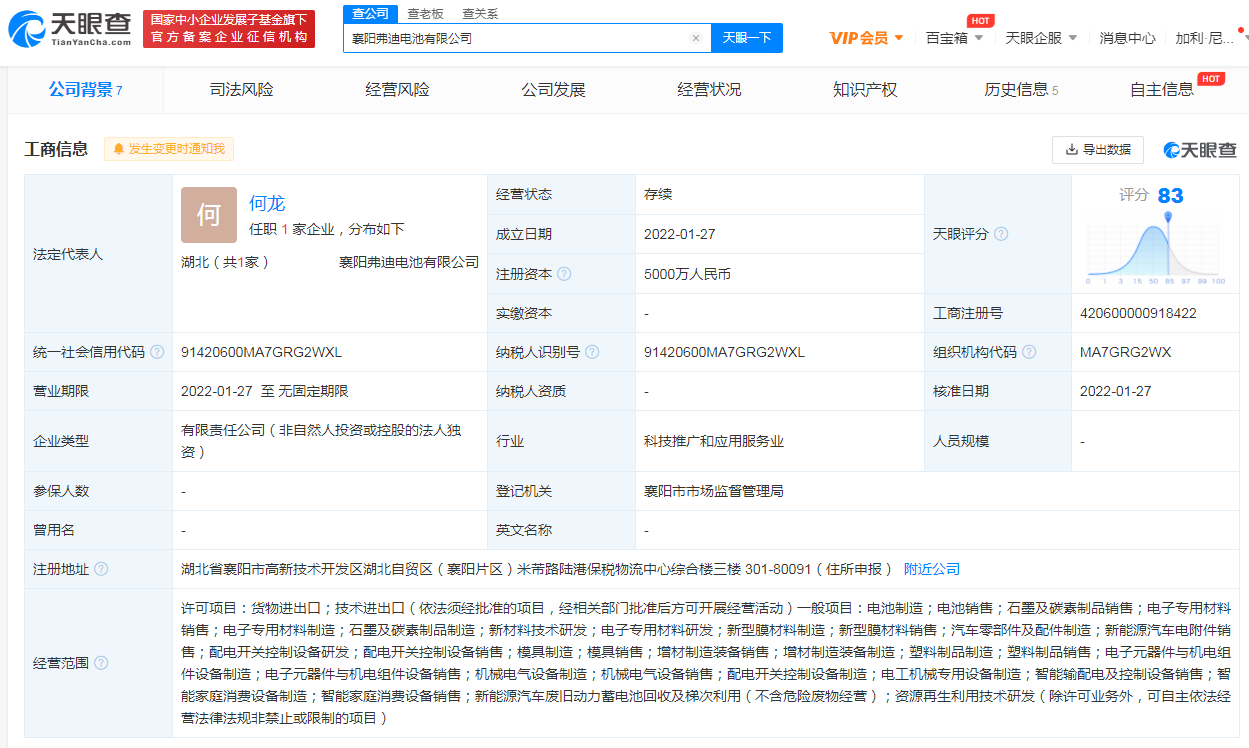
Task: Click help icon next to 注册地址
Action: click(101, 569)
